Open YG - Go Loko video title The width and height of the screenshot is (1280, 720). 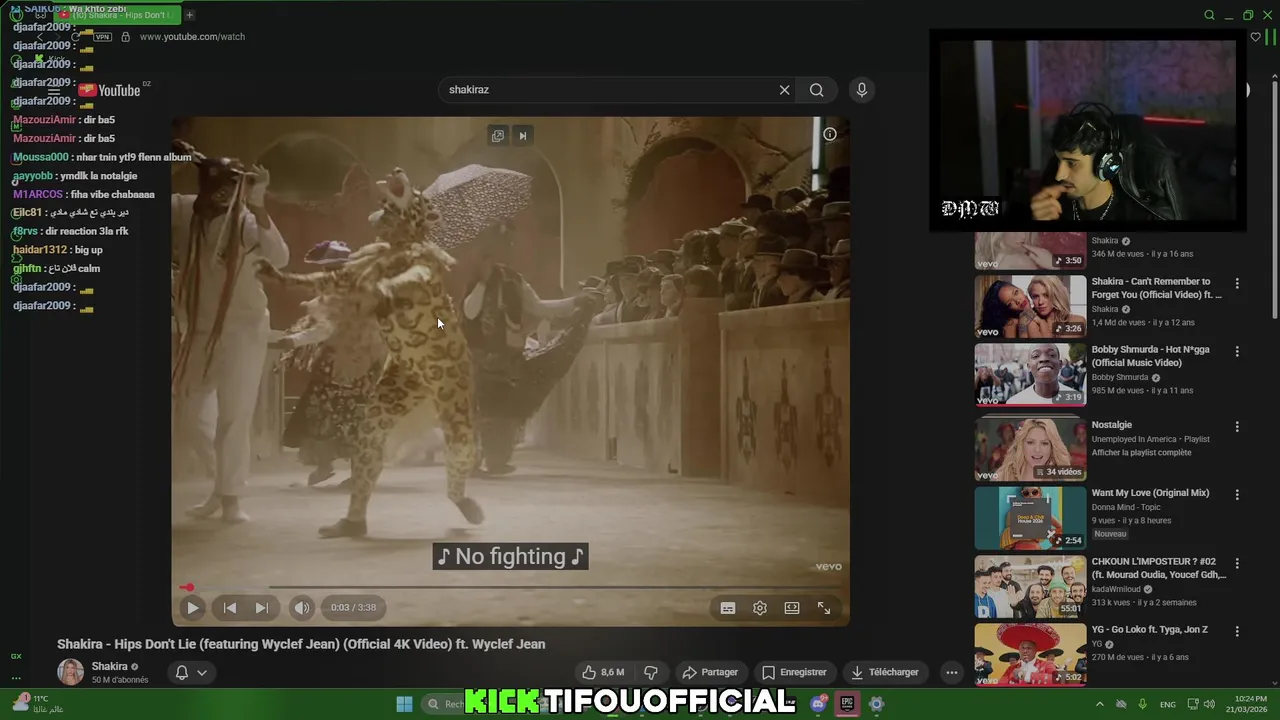point(1150,630)
